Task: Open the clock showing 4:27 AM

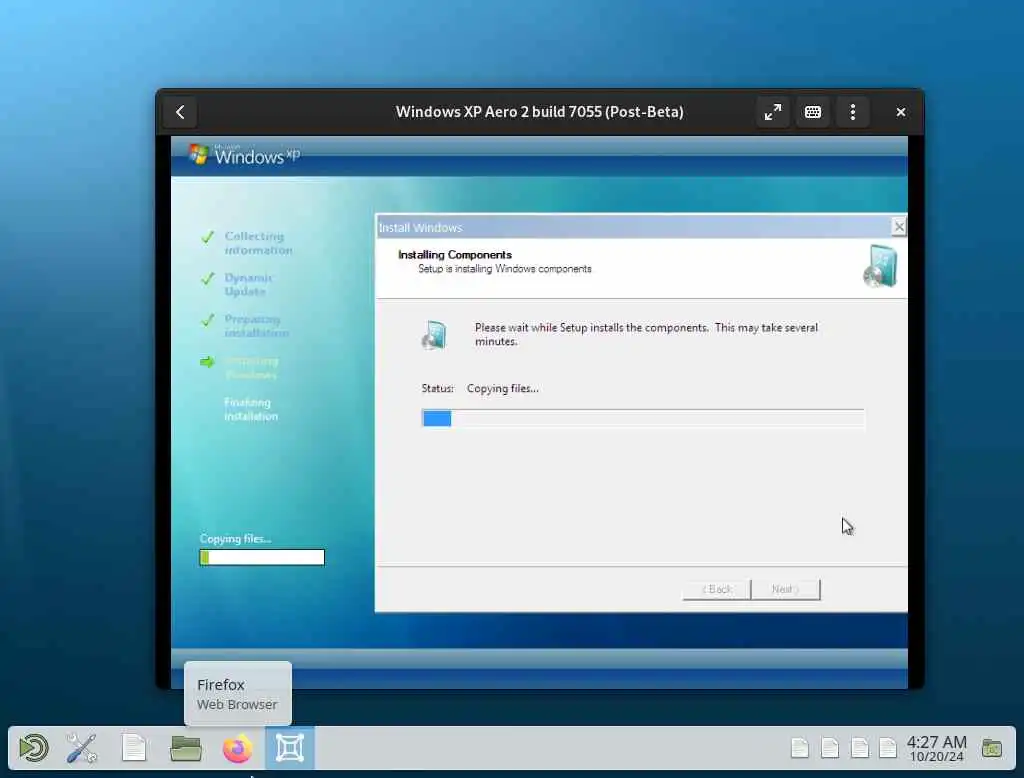Action: [x=936, y=749]
